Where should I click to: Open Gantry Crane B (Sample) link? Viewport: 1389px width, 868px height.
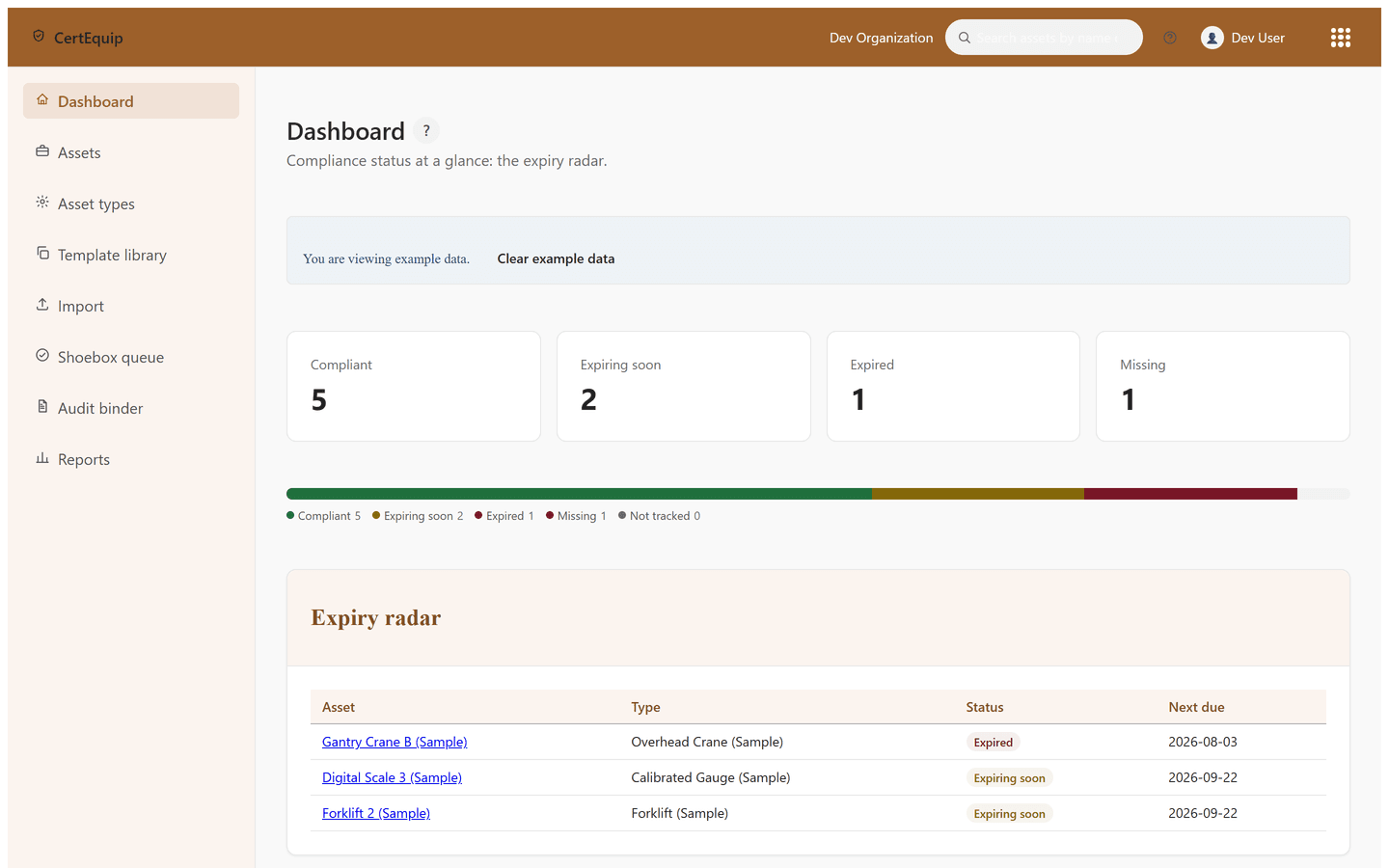click(395, 742)
